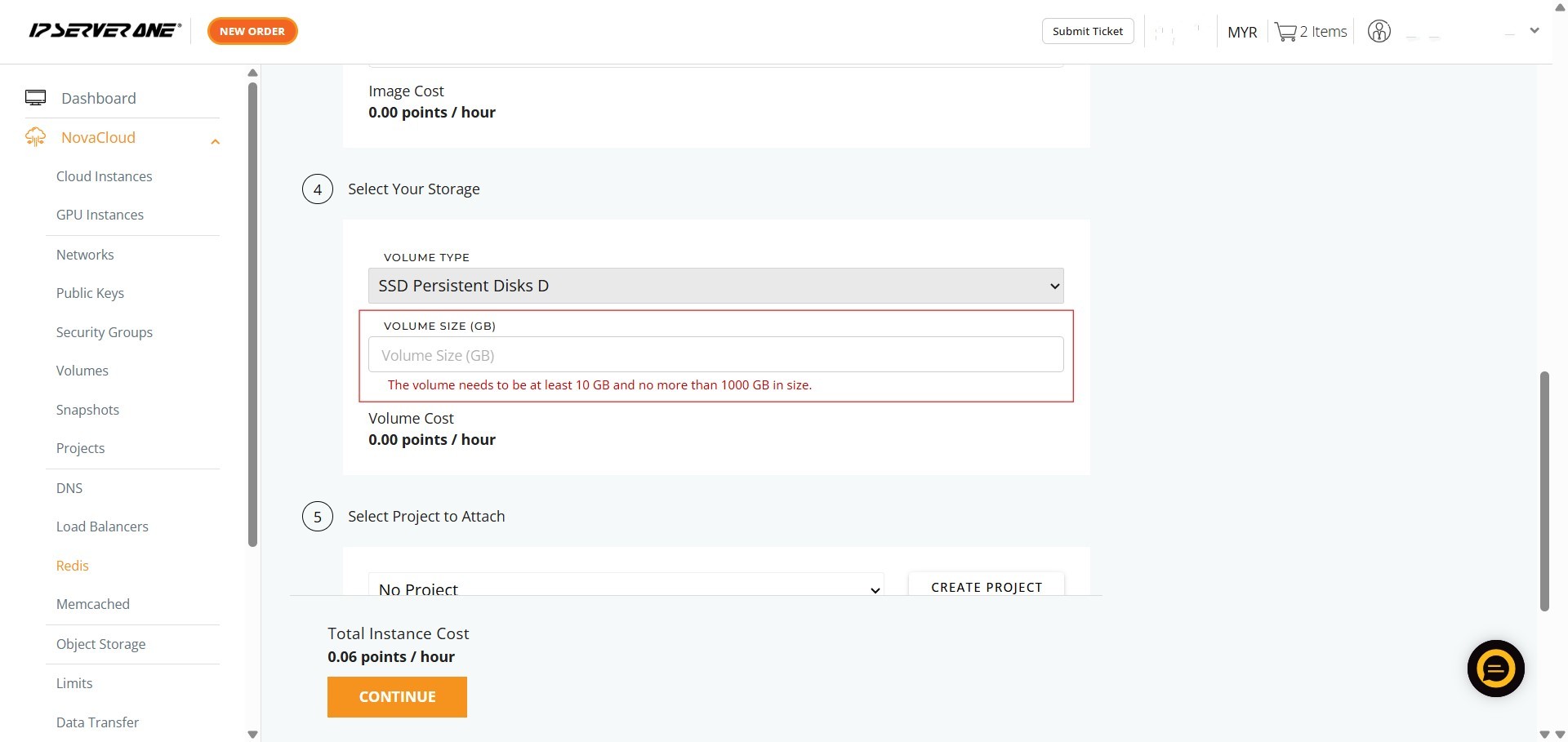Collapse the NovaCloud menu chevron
The width and height of the screenshot is (1568, 742).
tap(216, 141)
